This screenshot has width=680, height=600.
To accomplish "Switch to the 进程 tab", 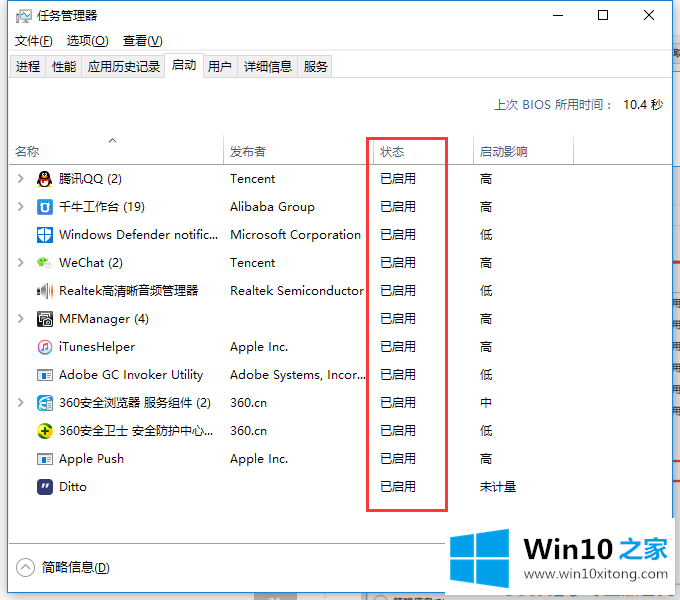I will (x=28, y=67).
